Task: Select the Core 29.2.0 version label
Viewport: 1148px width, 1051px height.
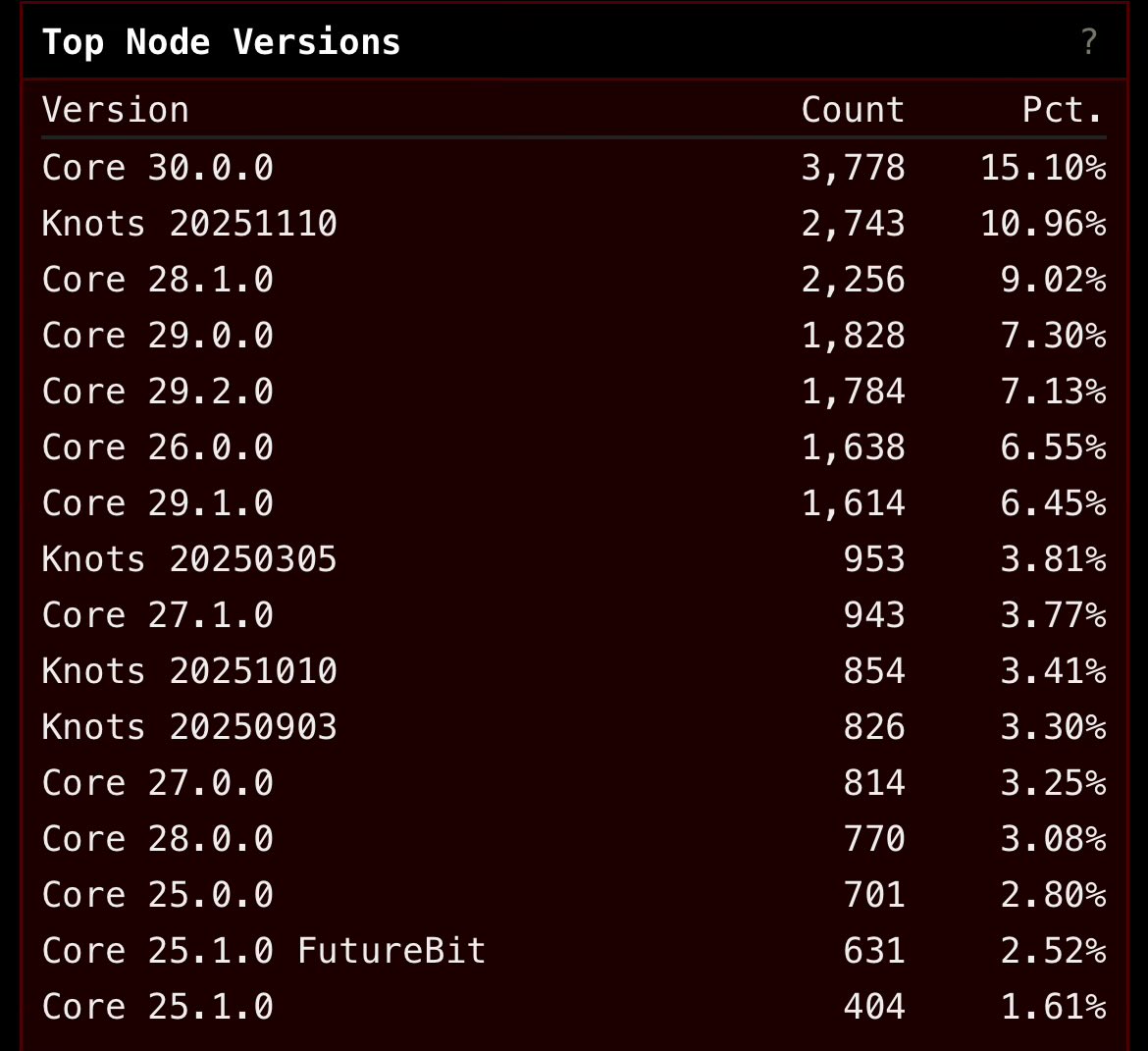Action: pos(157,392)
